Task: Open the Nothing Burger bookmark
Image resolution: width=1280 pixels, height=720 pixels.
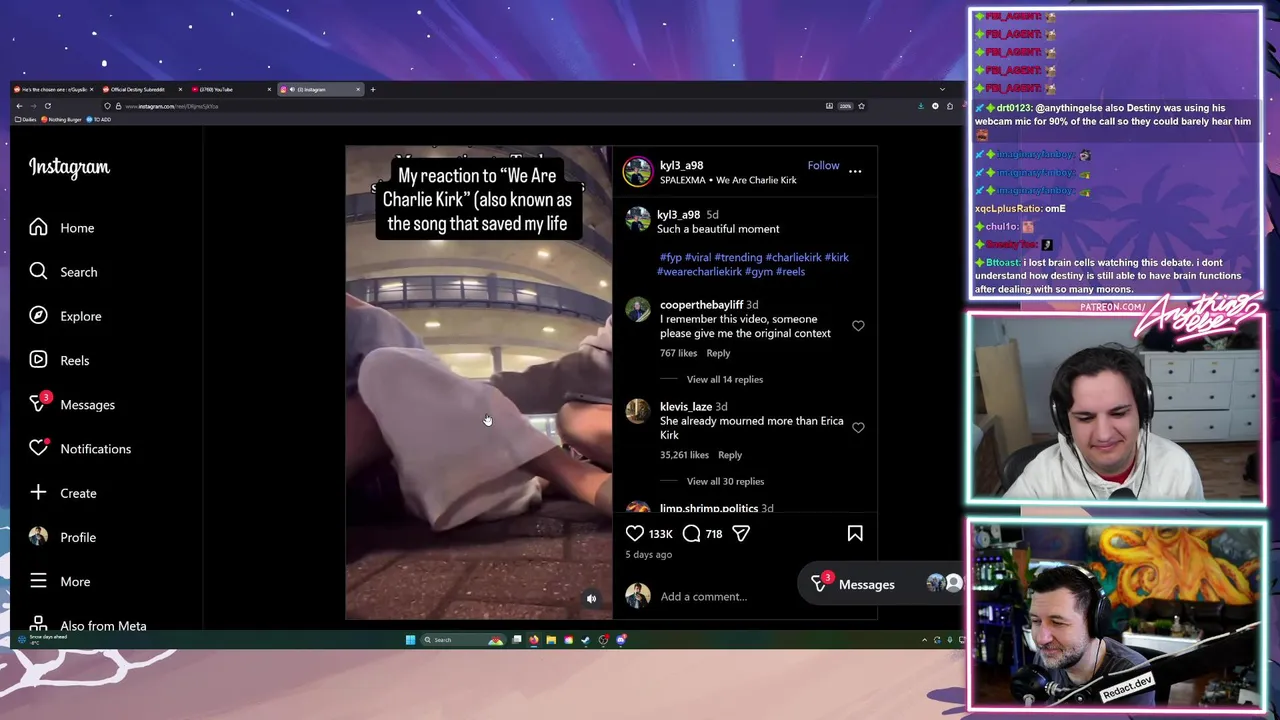Action: pyautogui.click(x=61, y=120)
